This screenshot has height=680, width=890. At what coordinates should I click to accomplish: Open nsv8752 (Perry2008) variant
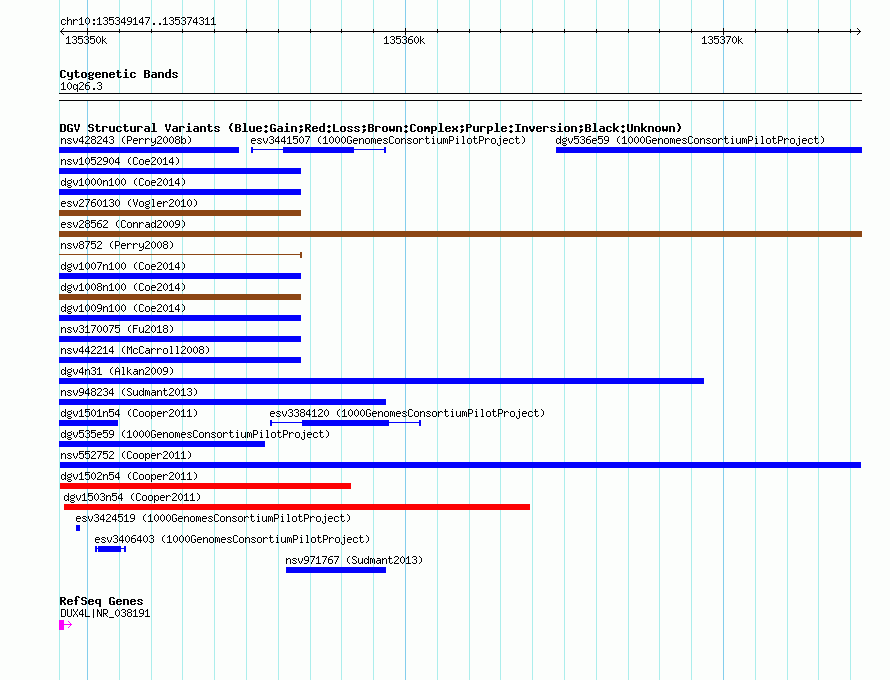coord(180,255)
